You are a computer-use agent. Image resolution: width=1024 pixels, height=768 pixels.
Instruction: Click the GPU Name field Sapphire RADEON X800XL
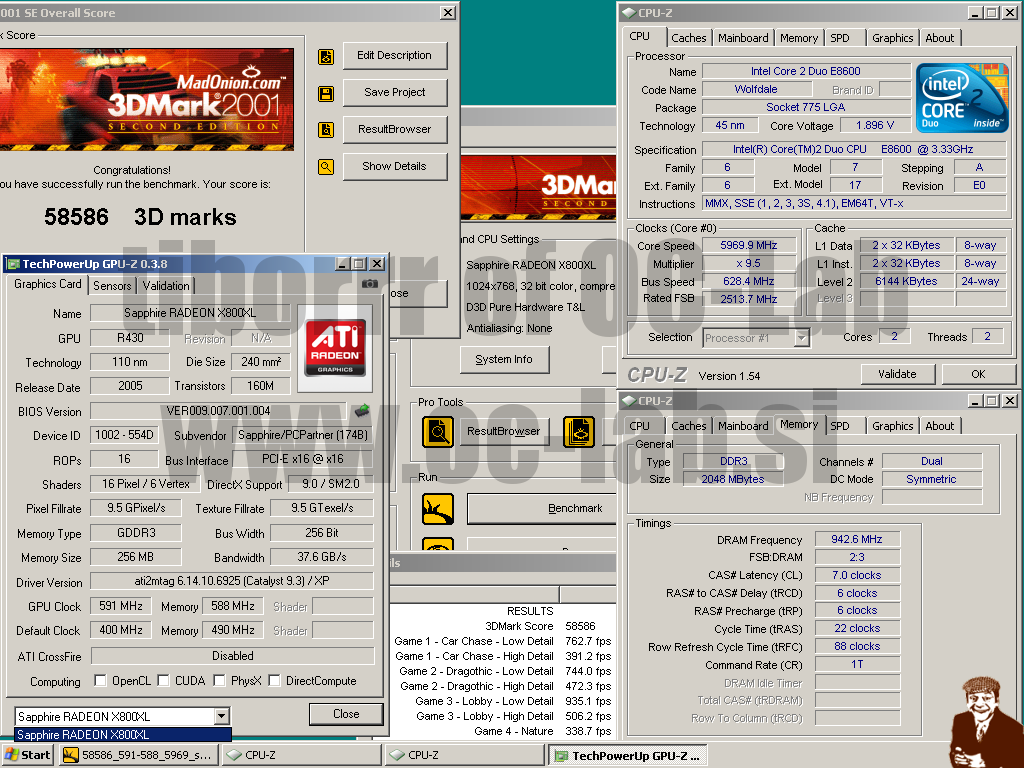190,313
